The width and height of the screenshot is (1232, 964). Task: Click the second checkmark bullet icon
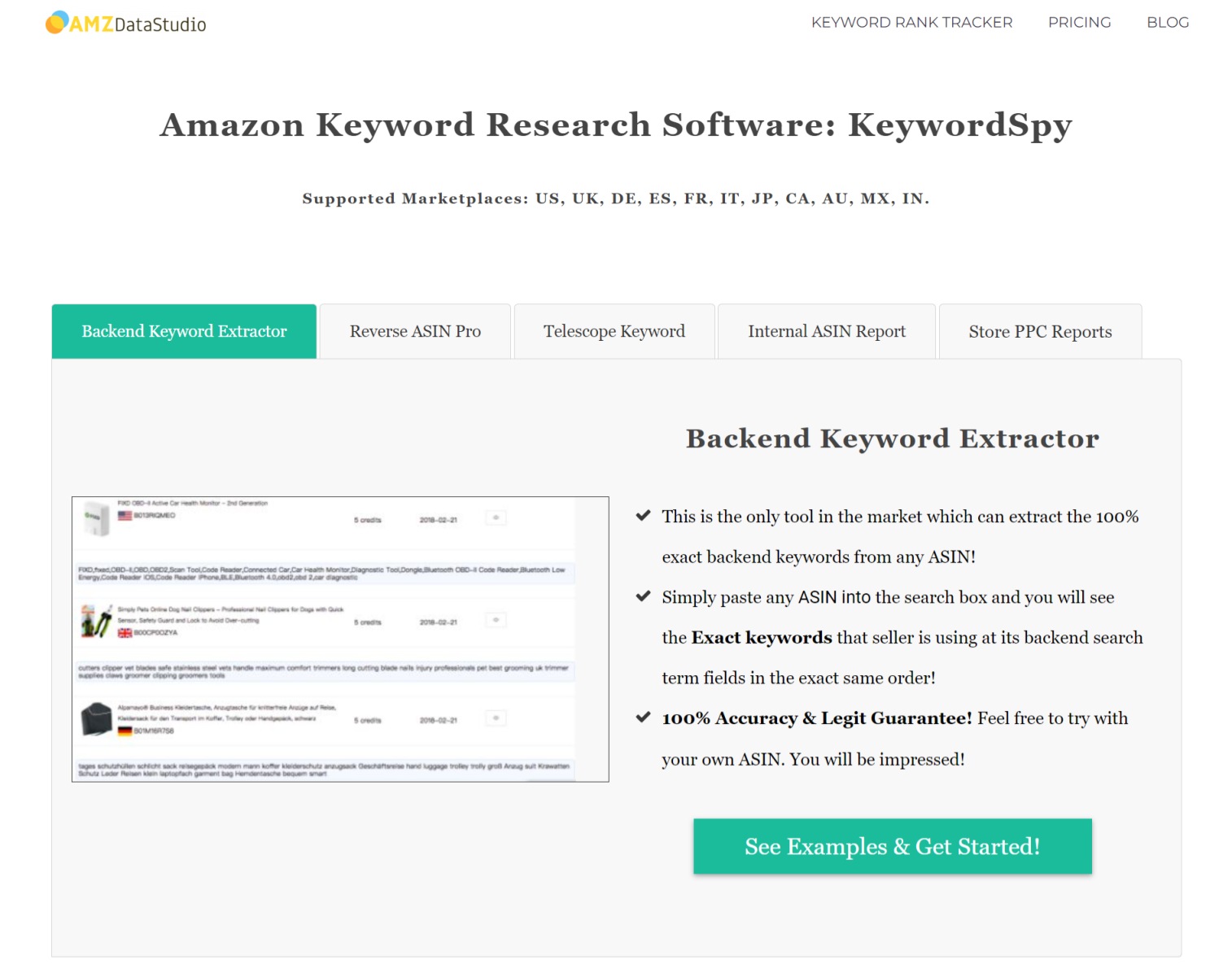pyautogui.click(x=643, y=596)
